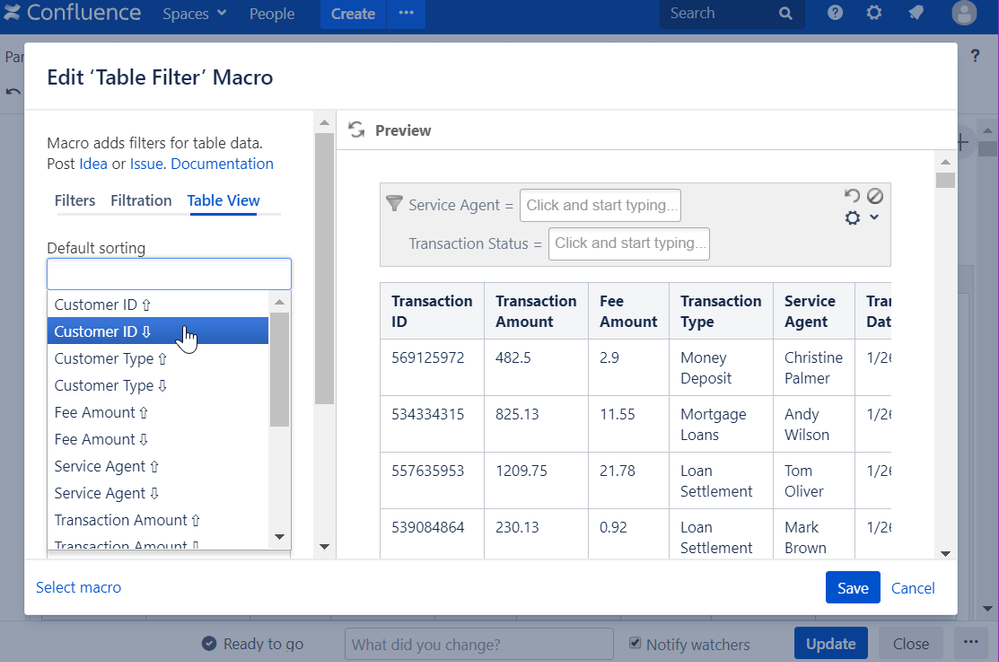Click the Transaction ID column header
999x662 pixels.
coord(432,311)
